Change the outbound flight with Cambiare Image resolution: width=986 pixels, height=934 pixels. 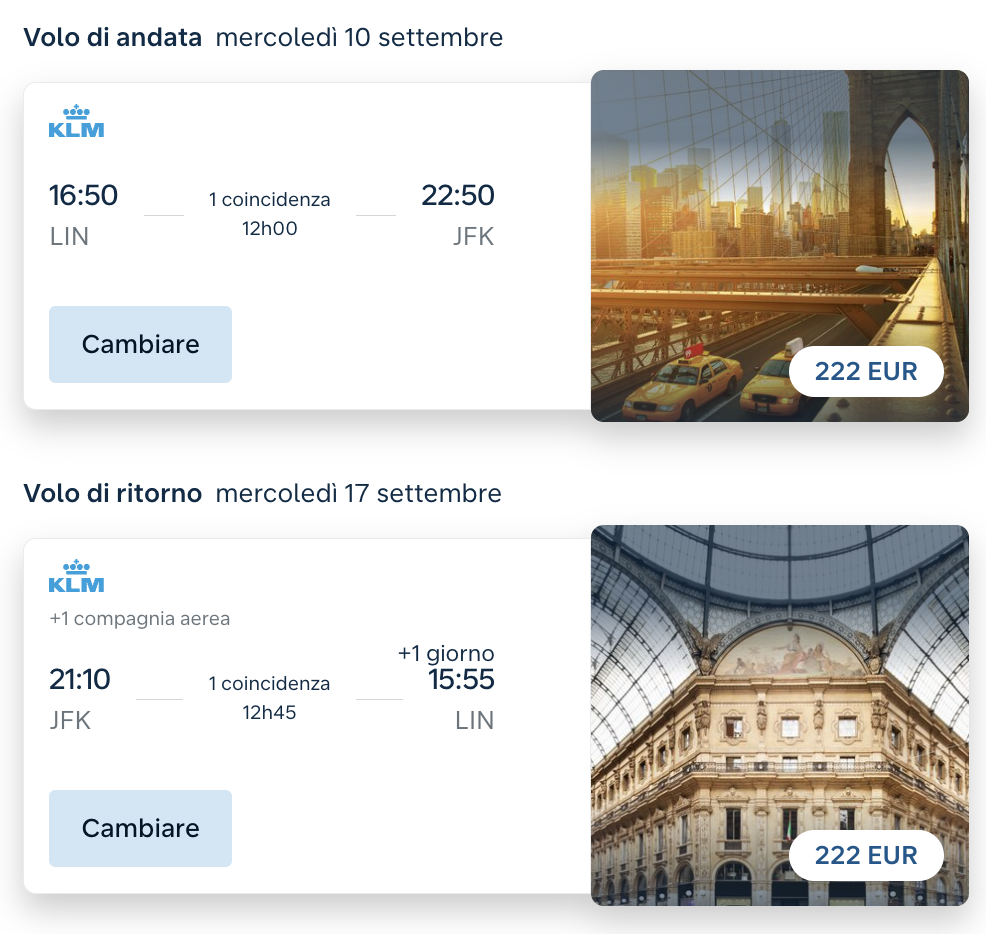pyautogui.click(x=140, y=345)
